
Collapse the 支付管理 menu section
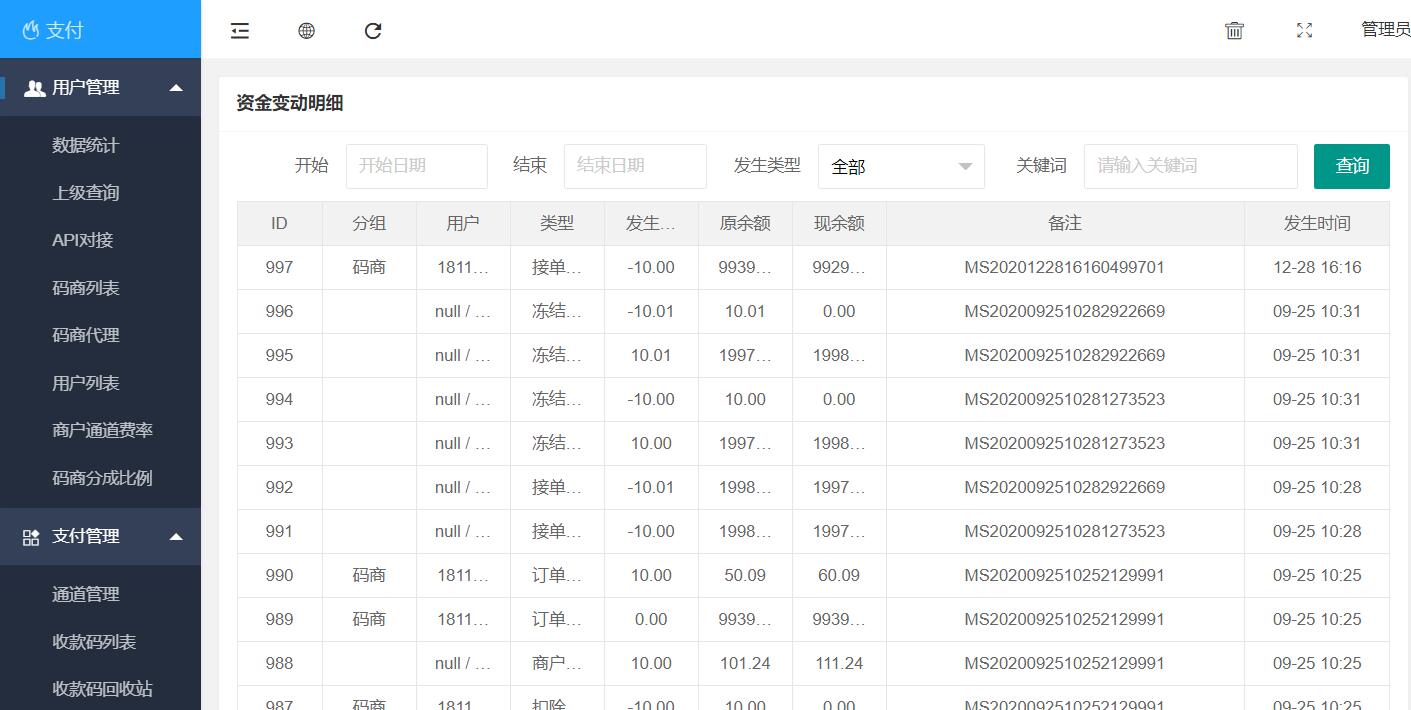[176, 537]
